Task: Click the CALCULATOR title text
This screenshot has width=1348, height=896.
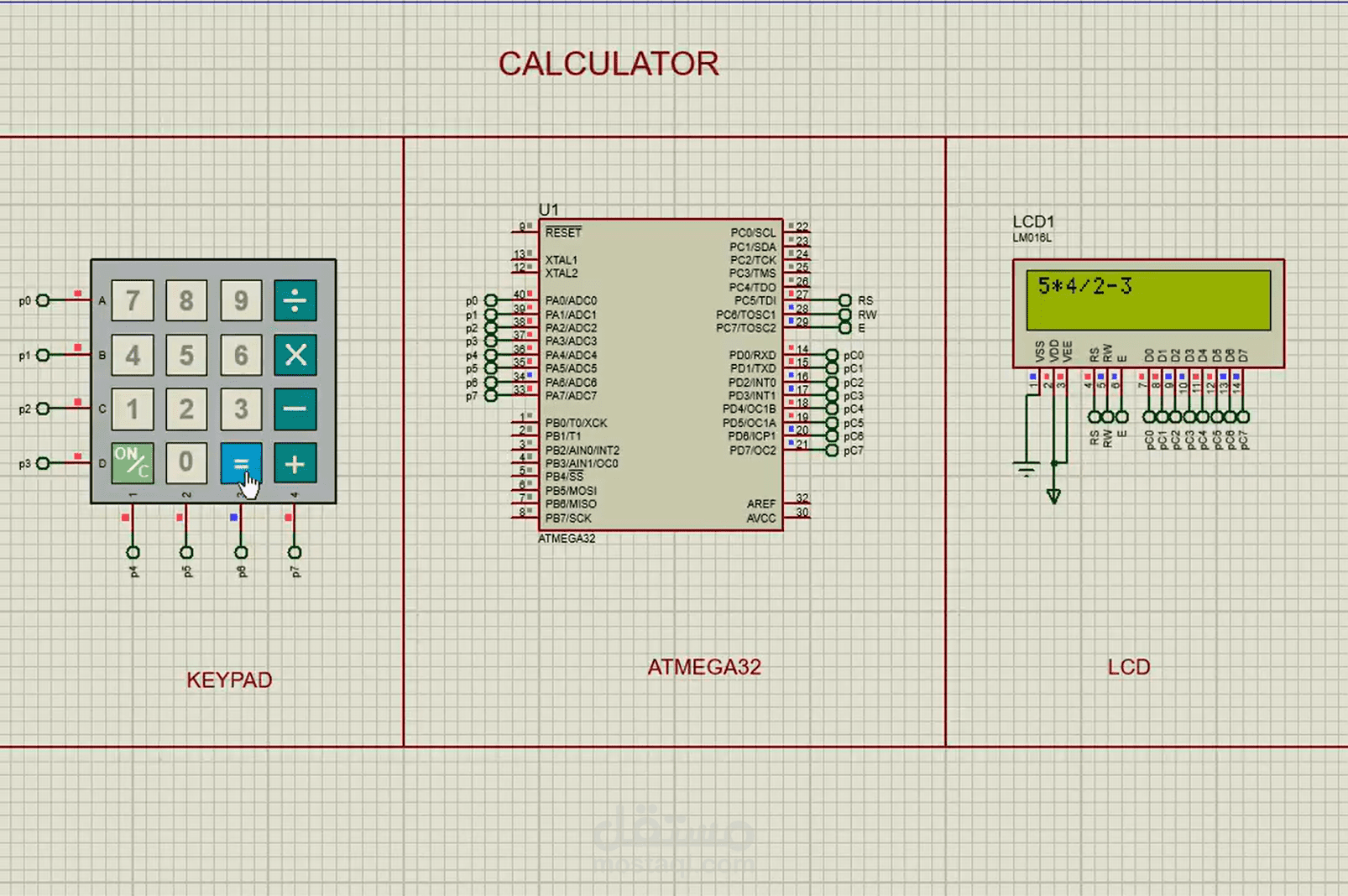Action: [609, 64]
